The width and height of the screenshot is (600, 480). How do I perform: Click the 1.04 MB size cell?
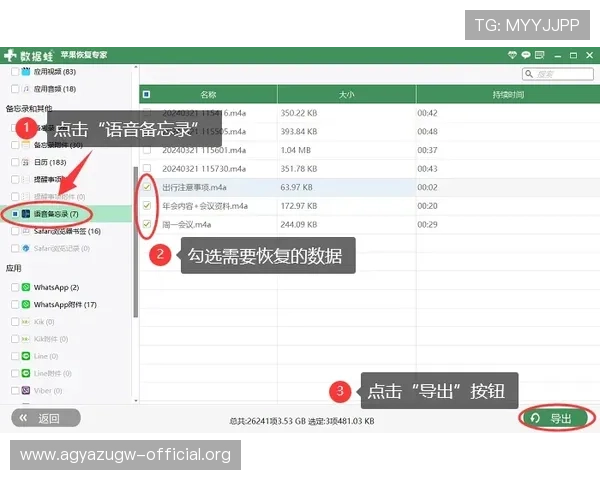coord(295,150)
